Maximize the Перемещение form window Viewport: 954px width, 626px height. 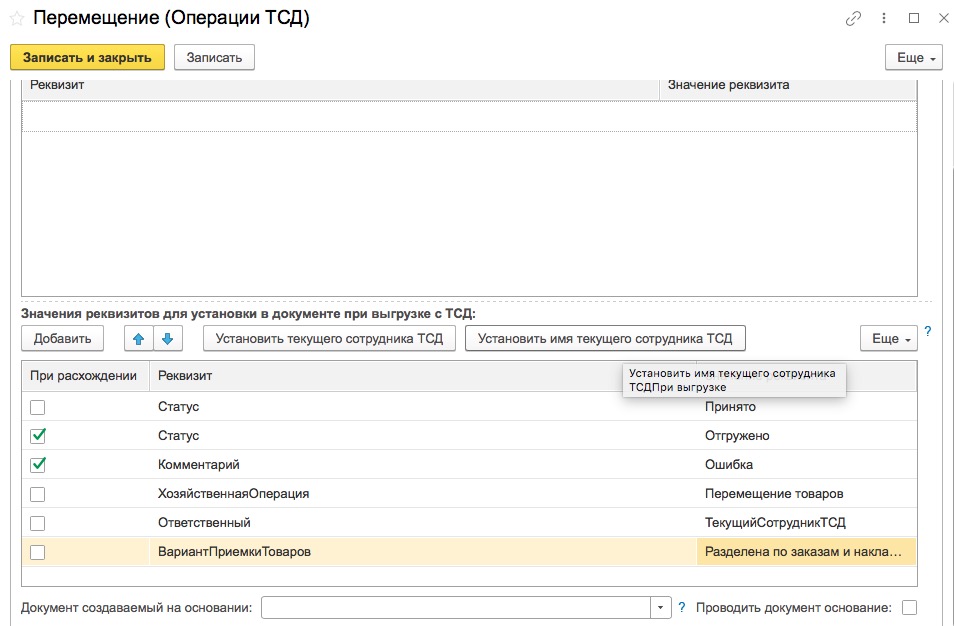914,18
